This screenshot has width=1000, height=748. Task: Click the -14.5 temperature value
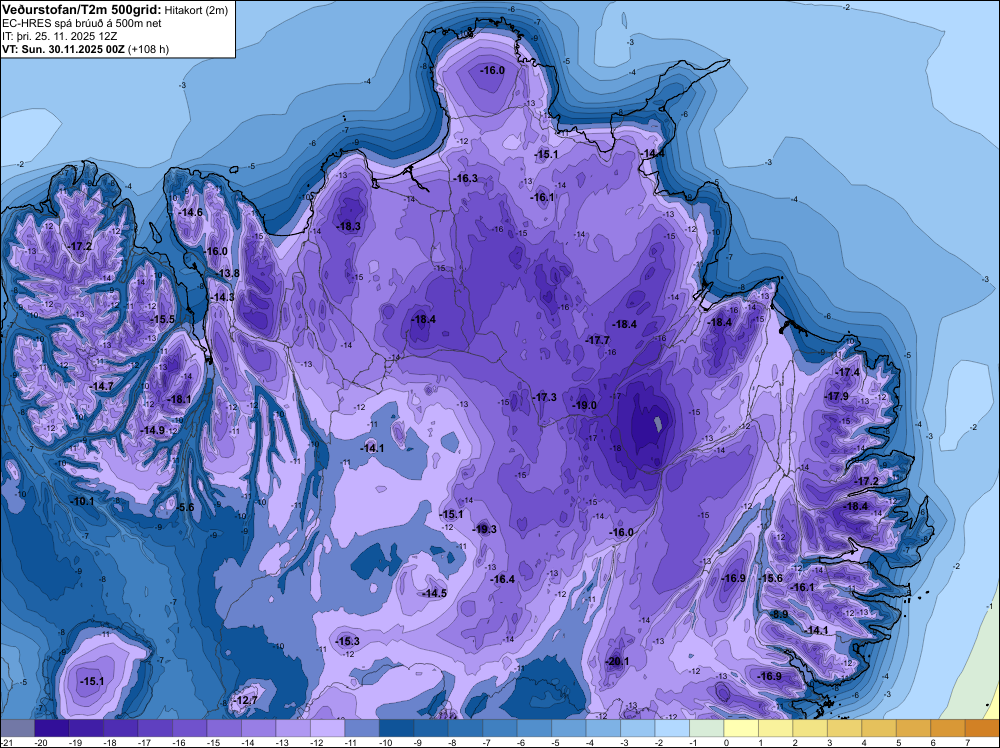pyautogui.click(x=434, y=594)
